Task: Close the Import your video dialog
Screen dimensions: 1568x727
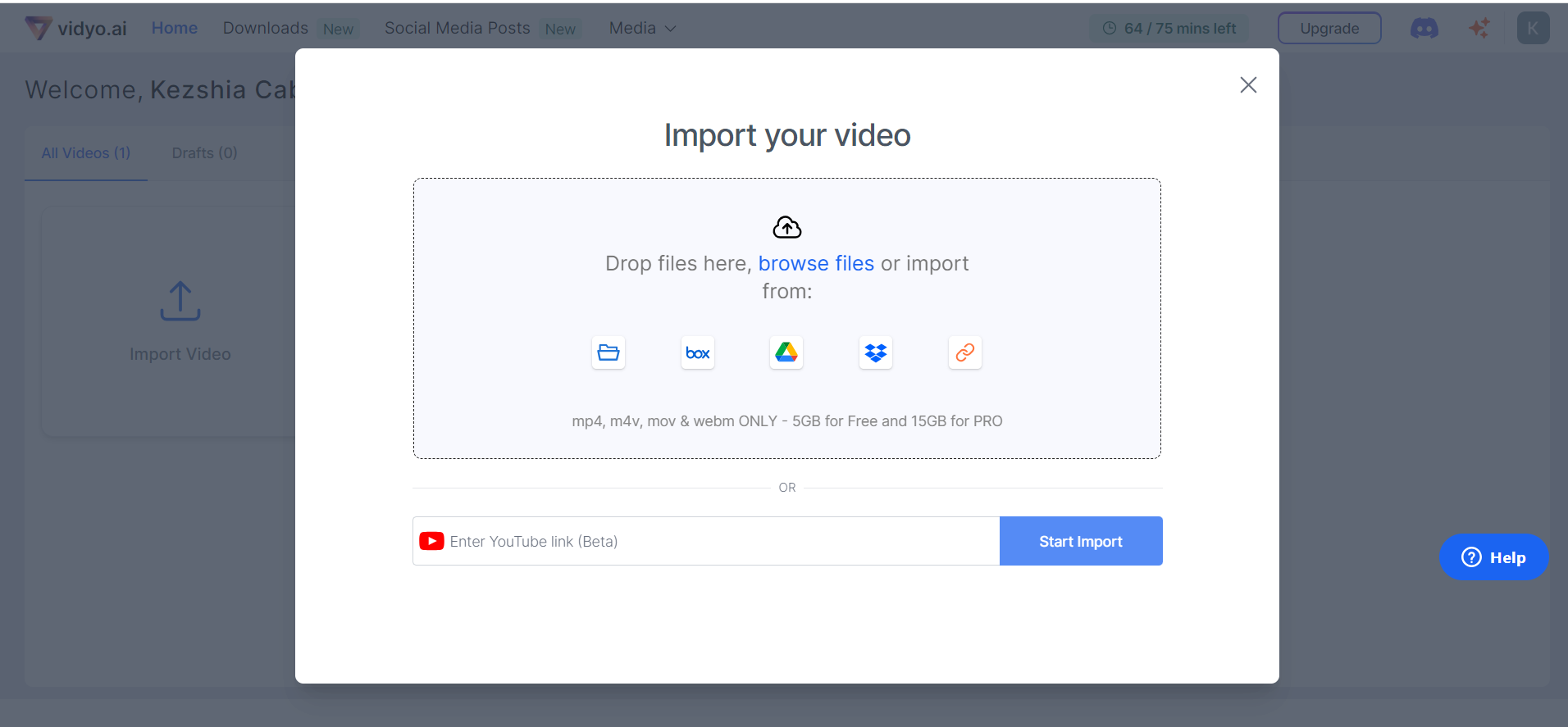Action: point(1248,85)
